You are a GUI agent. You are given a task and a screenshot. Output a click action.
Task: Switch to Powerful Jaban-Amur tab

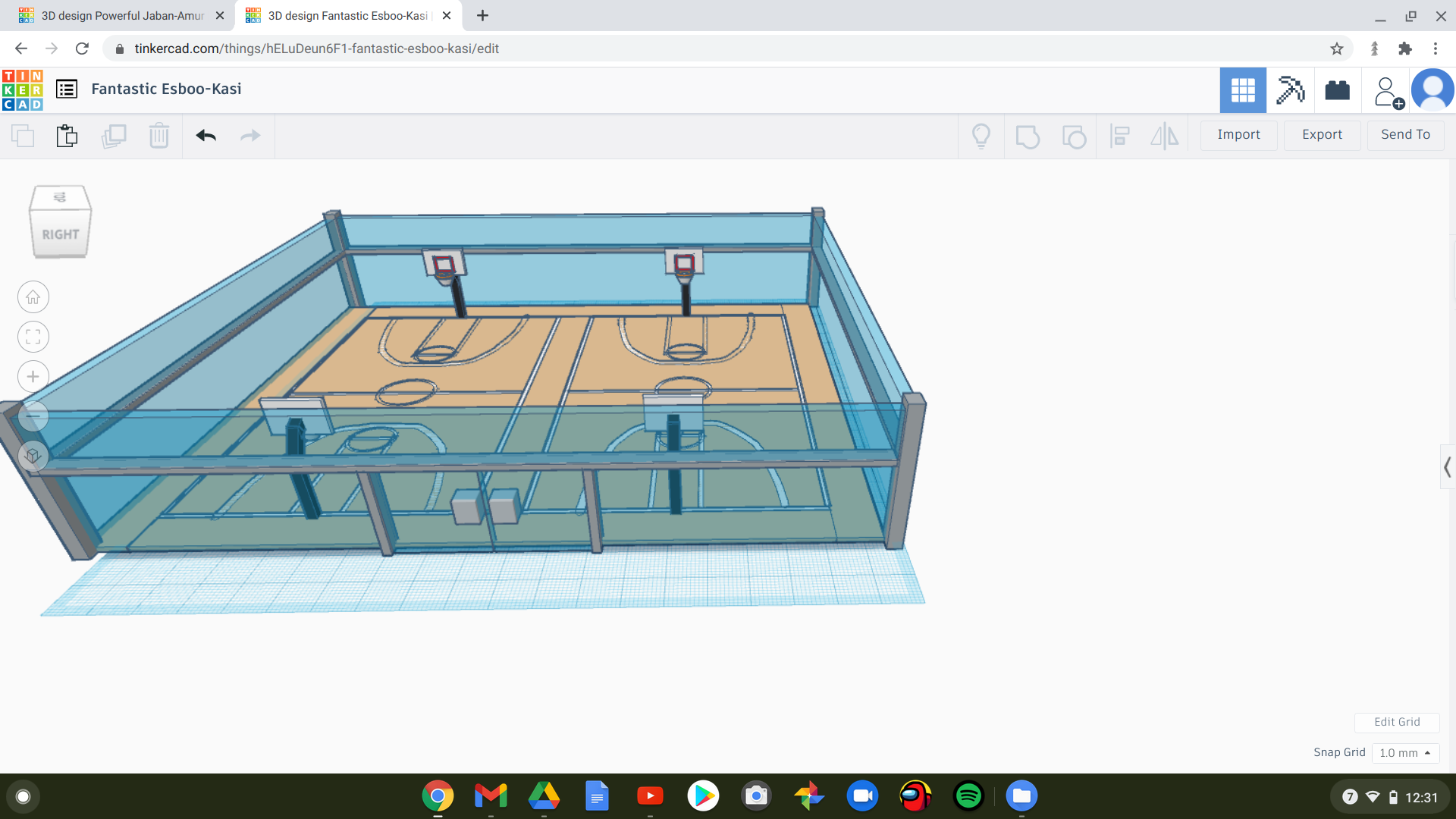[121, 16]
